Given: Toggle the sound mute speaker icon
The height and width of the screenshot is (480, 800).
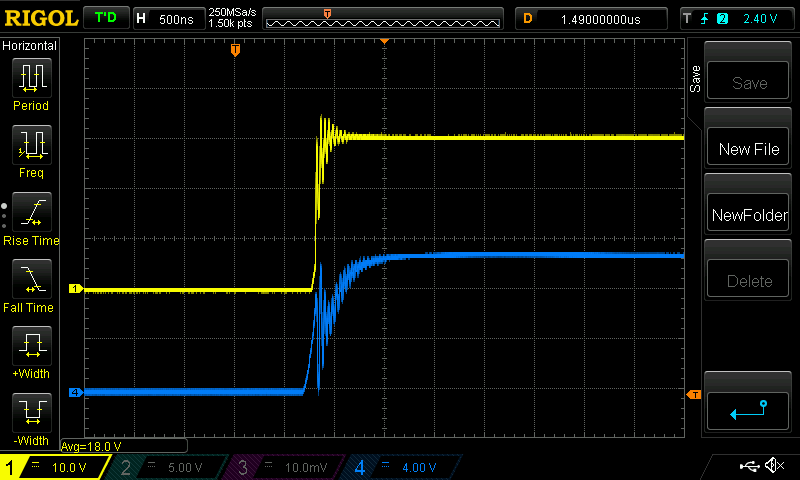Looking at the screenshot, I should coord(774,466).
